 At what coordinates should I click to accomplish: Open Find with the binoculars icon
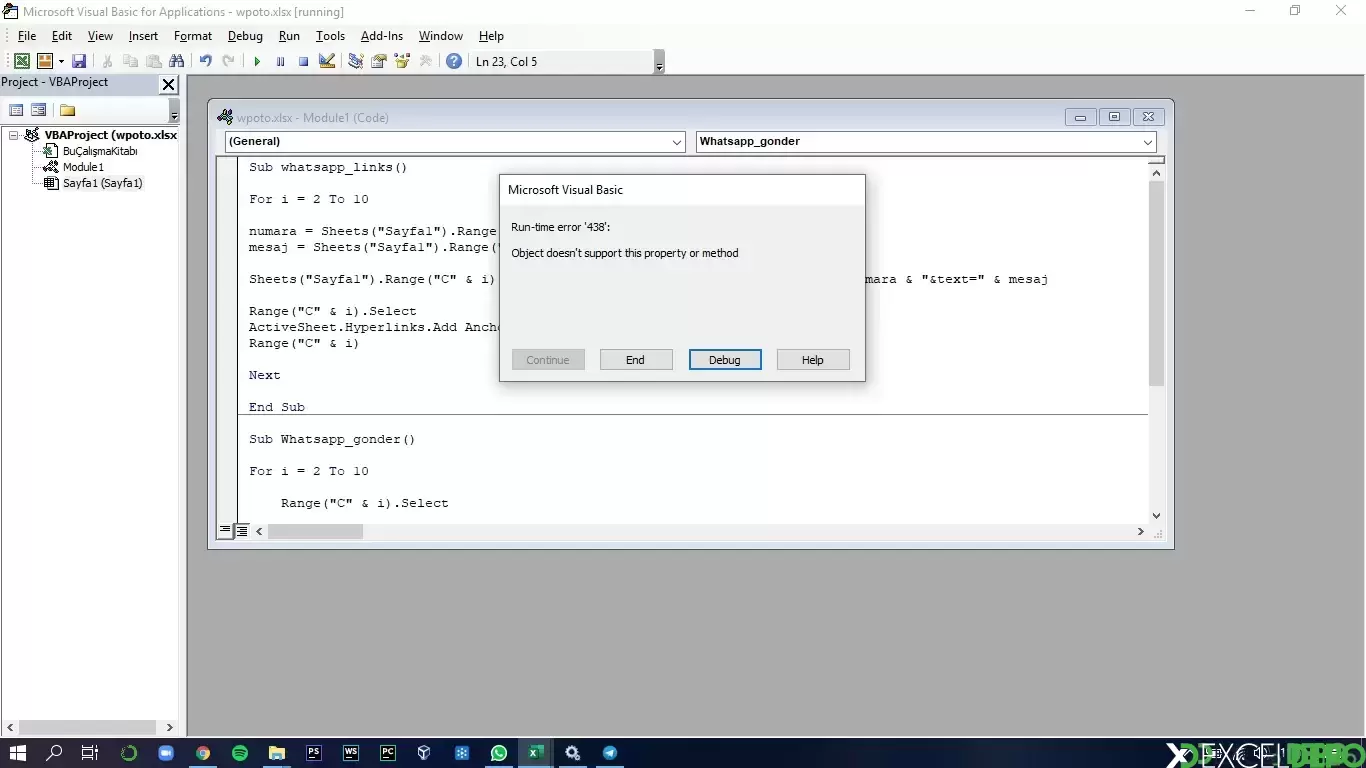177,61
